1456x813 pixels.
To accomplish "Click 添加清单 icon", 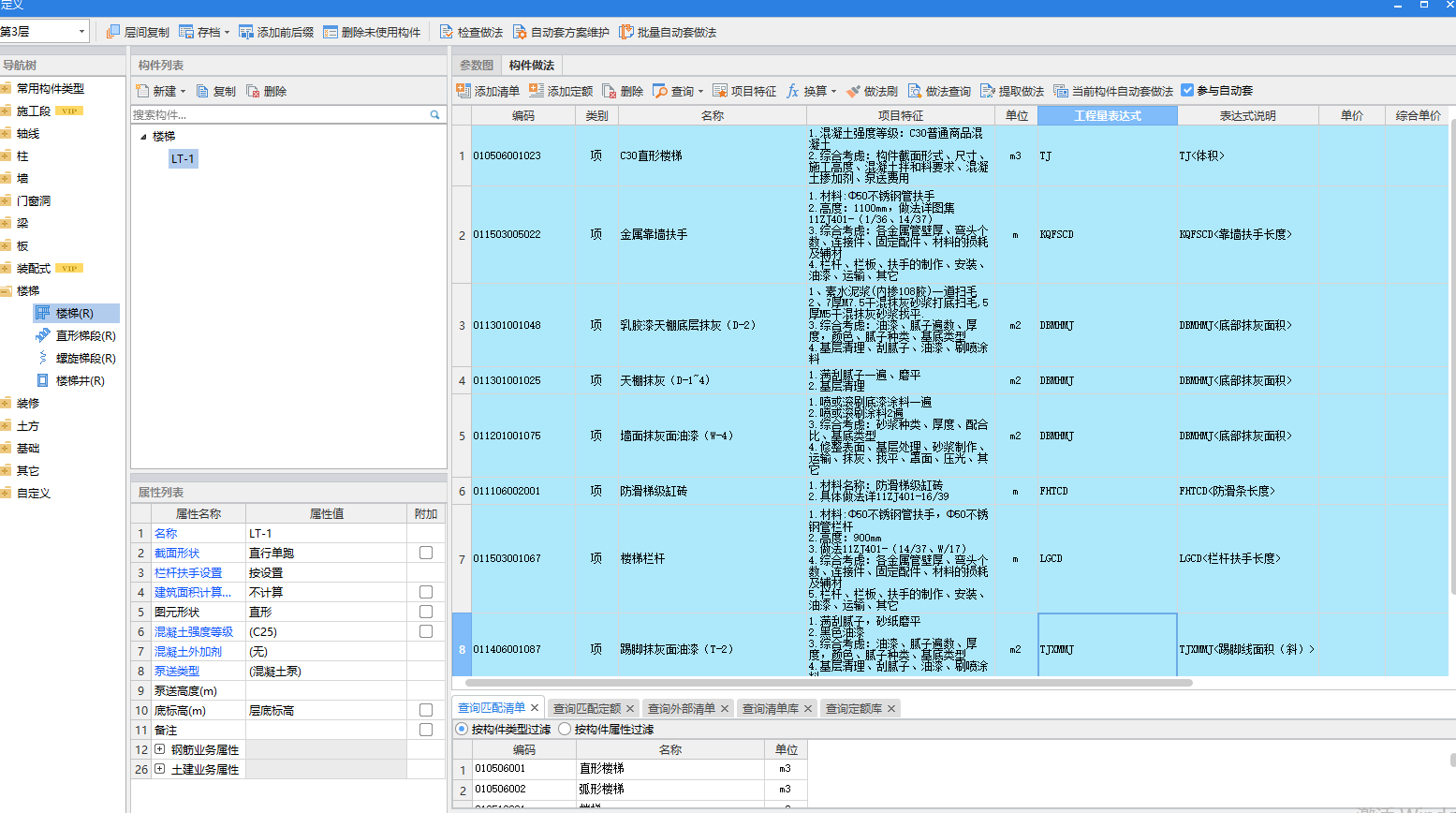I will [463, 91].
